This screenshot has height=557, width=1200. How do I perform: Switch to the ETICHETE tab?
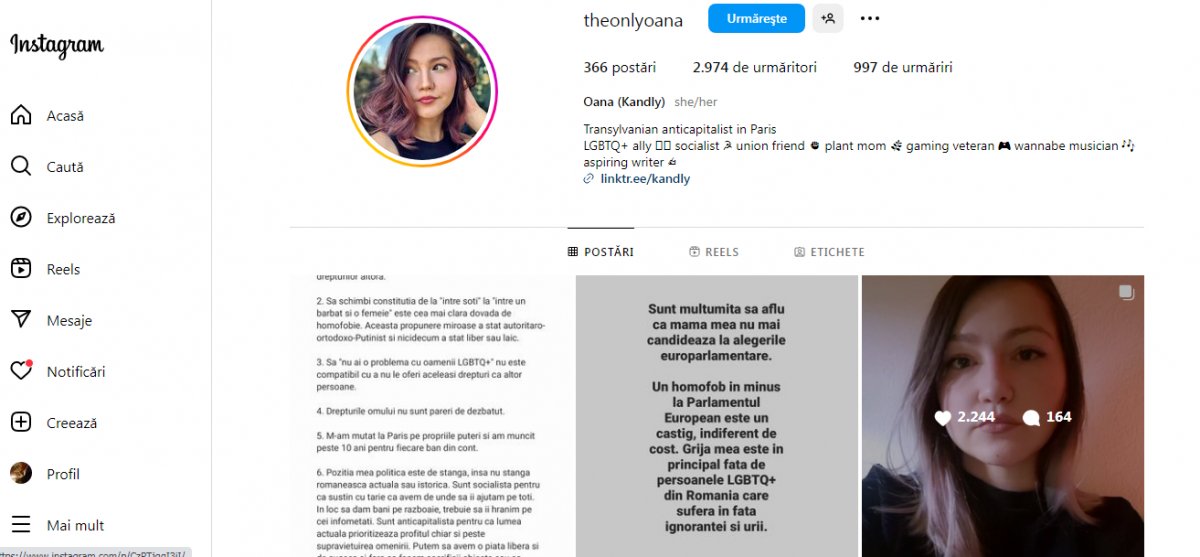point(829,252)
